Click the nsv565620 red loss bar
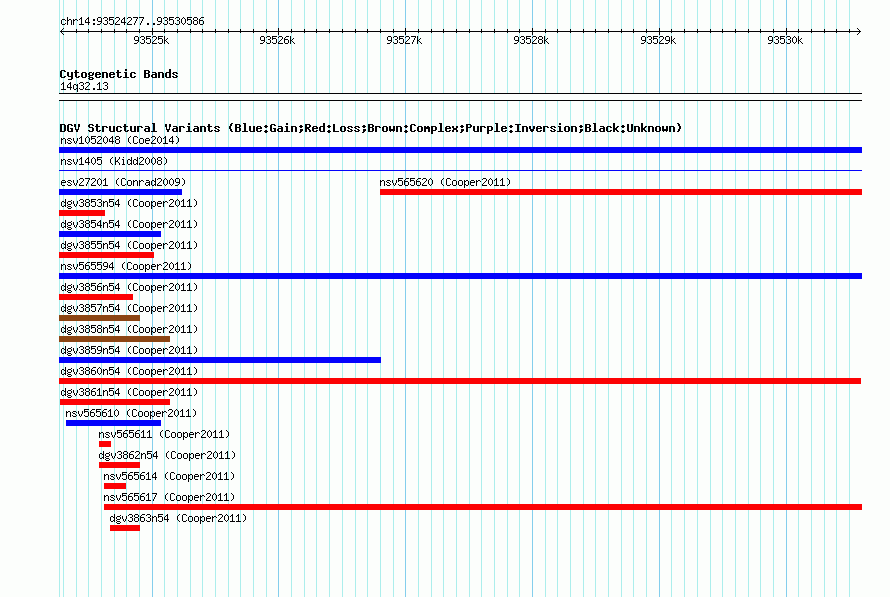Screen dimensions: 890x597 tap(621, 192)
